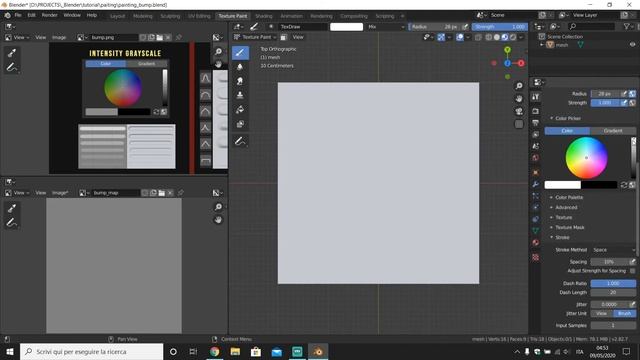Unlink the bump.png image with X icon
The width and height of the screenshot is (640, 360).
(x=168, y=37)
